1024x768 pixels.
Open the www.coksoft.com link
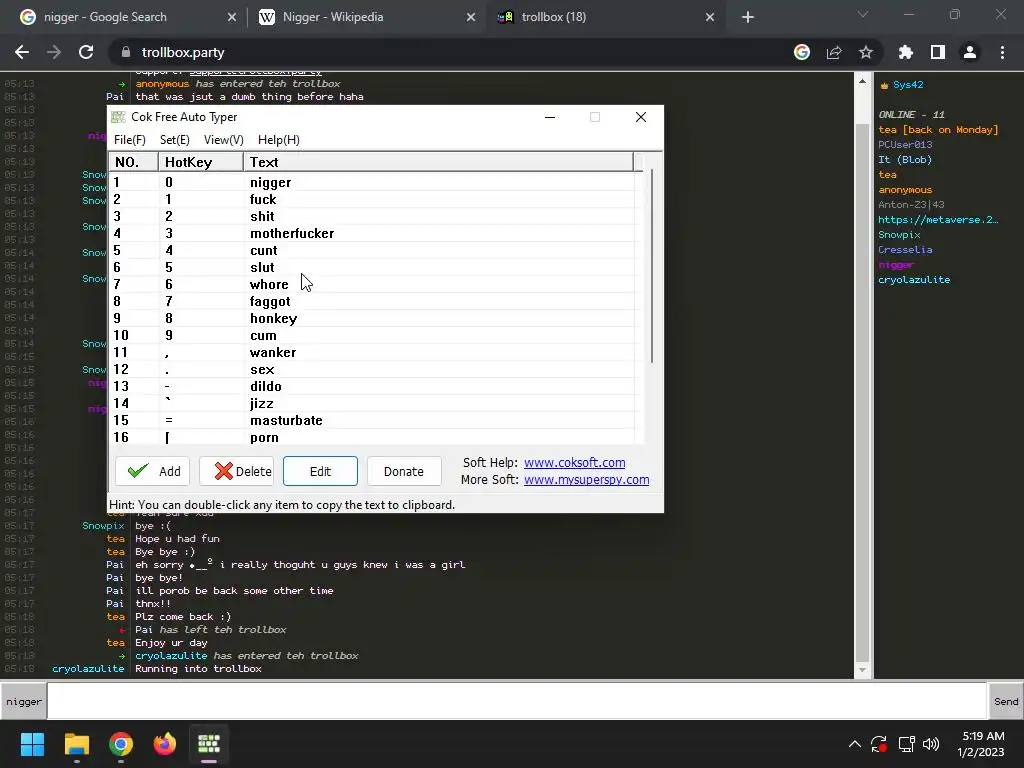click(x=575, y=462)
